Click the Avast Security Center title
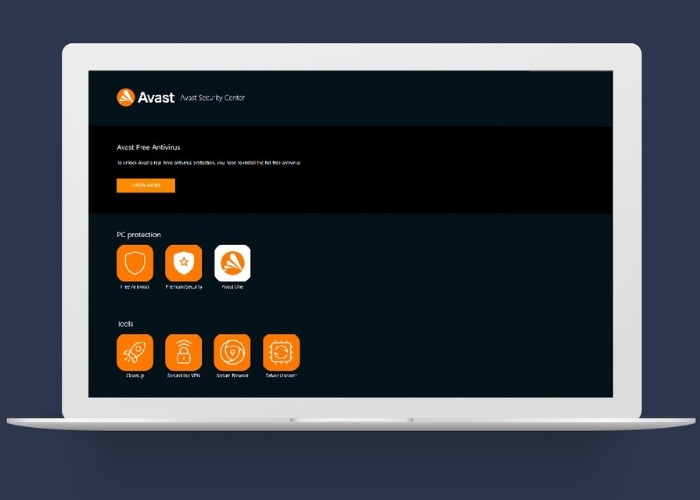The width and height of the screenshot is (700, 500). click(x=212, y=98)
